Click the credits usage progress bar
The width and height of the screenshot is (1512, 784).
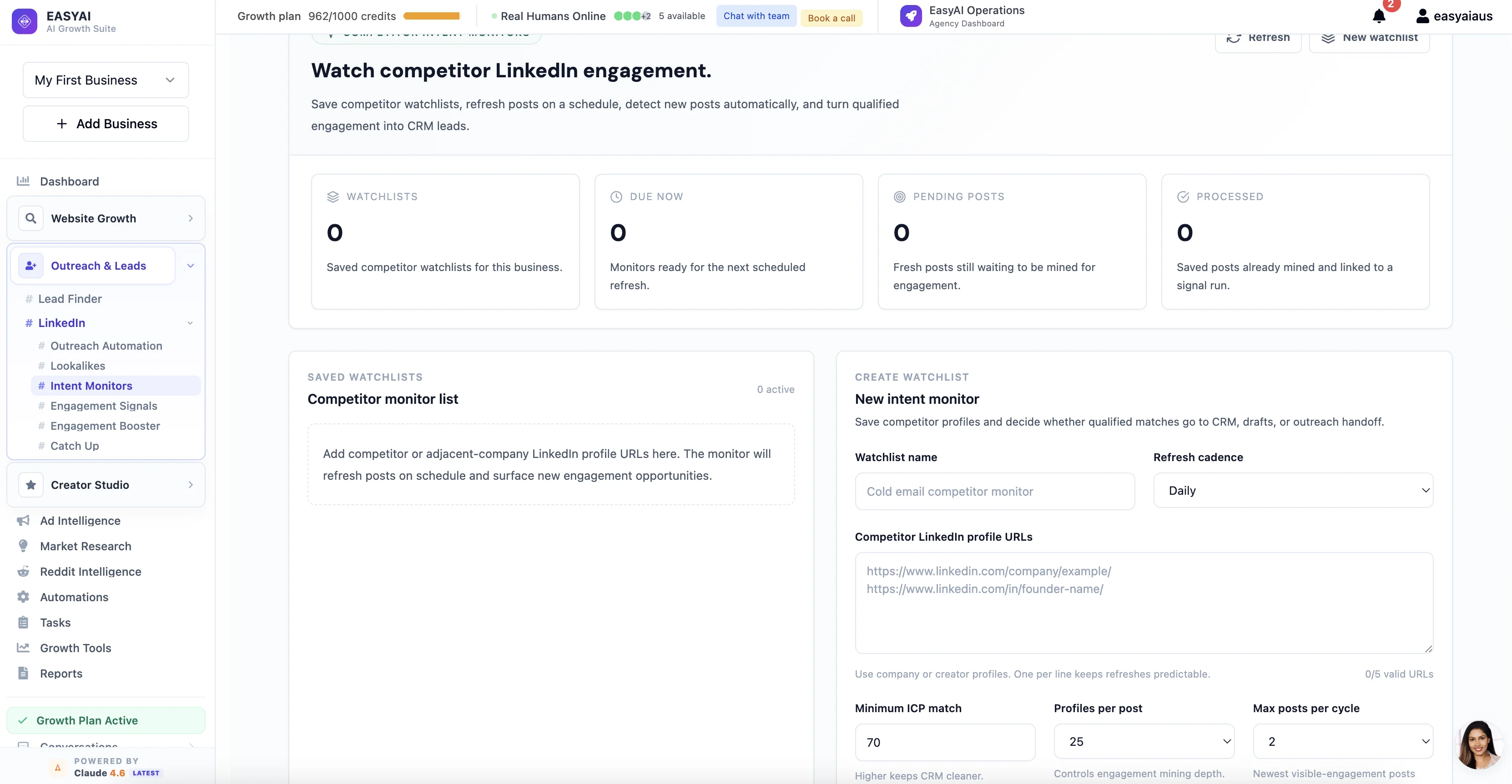pyautogui.click(x=431, y=16)
